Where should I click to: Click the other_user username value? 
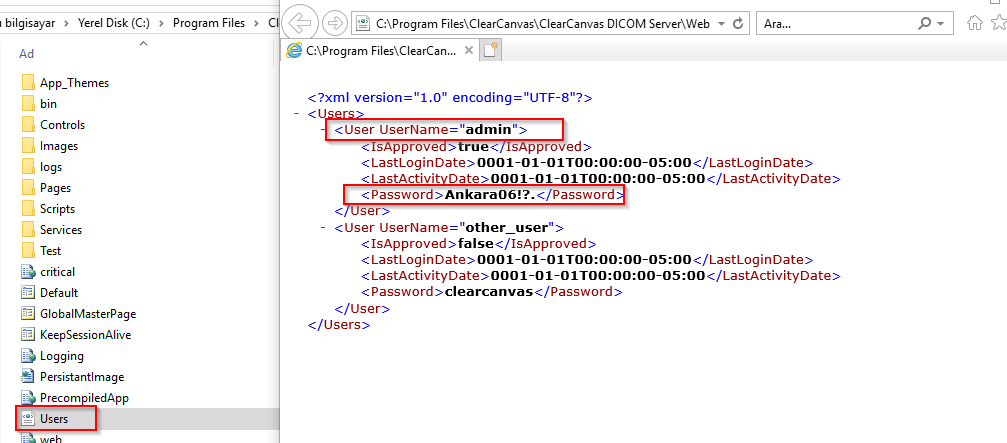[507, 227]
